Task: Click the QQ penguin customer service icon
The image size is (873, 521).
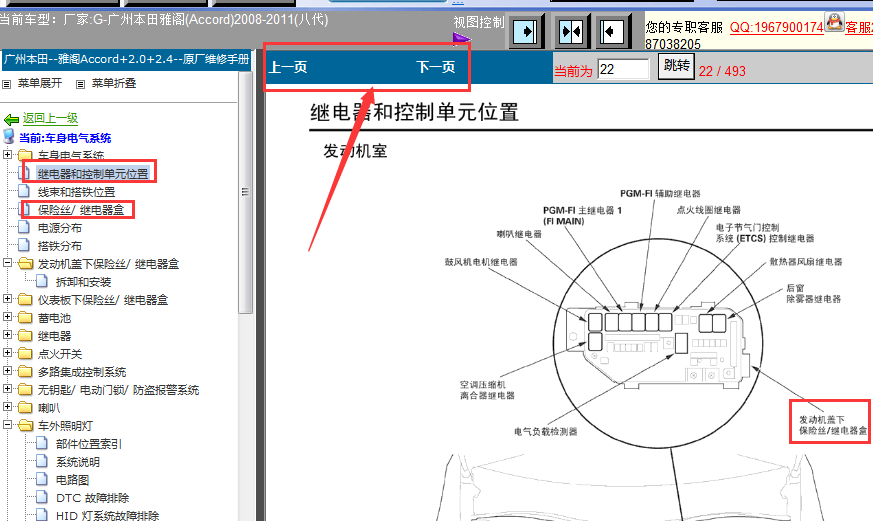Action: pos(833,22)
